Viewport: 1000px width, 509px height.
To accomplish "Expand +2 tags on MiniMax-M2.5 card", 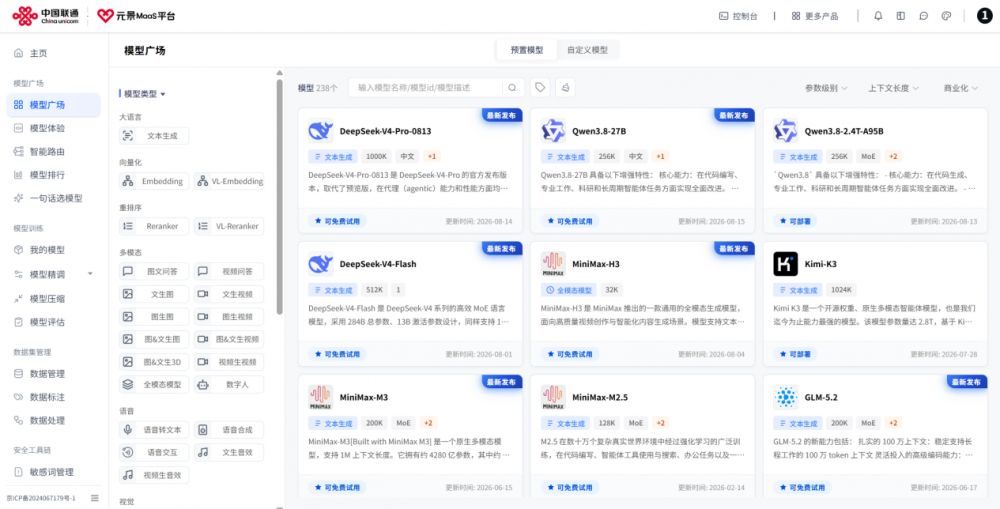I will pyautogui.click(x=660, y=423).
